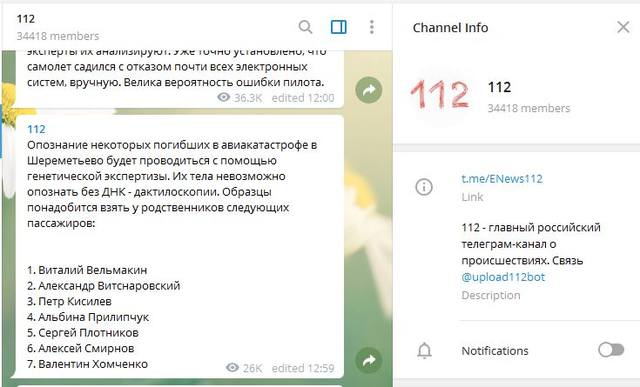The height and width of the screenshot is (387, 640).
Task: Click the '5. Сергей Плотников' line
Action: 83,333
